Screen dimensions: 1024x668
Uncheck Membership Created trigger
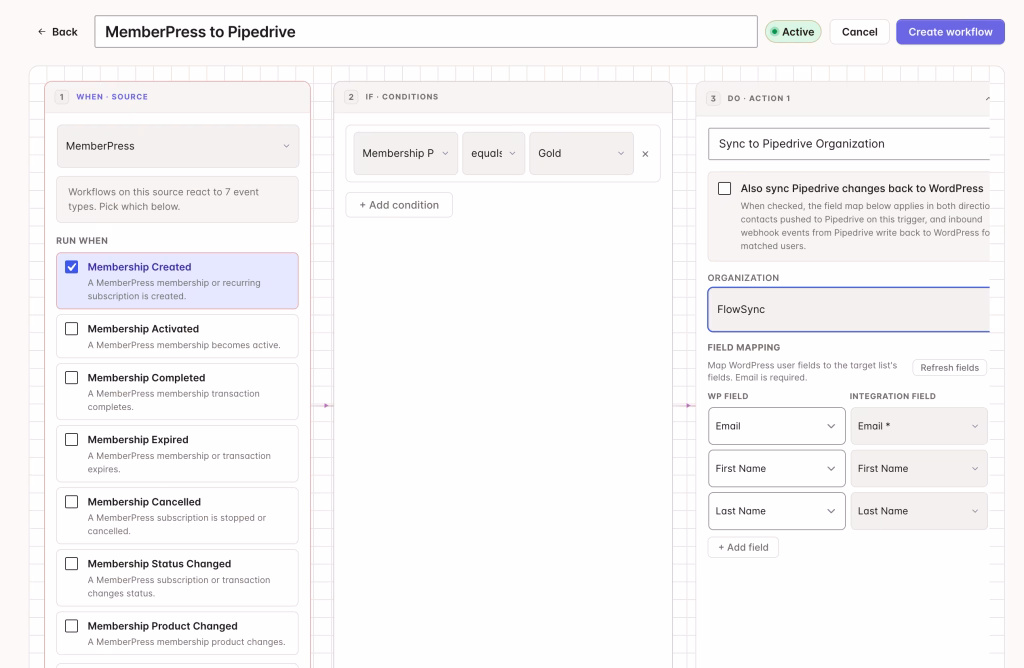[x=72, y=267]
